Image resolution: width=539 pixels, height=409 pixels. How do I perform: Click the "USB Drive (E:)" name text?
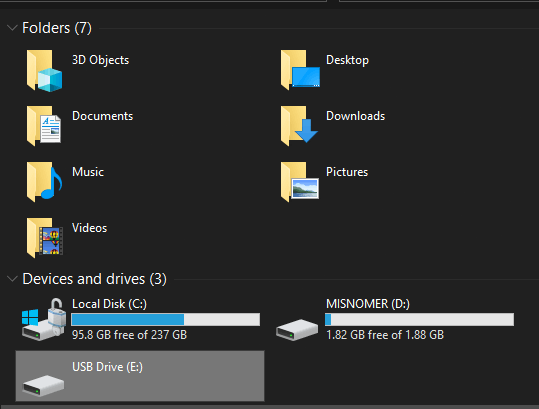pos(107,367)
